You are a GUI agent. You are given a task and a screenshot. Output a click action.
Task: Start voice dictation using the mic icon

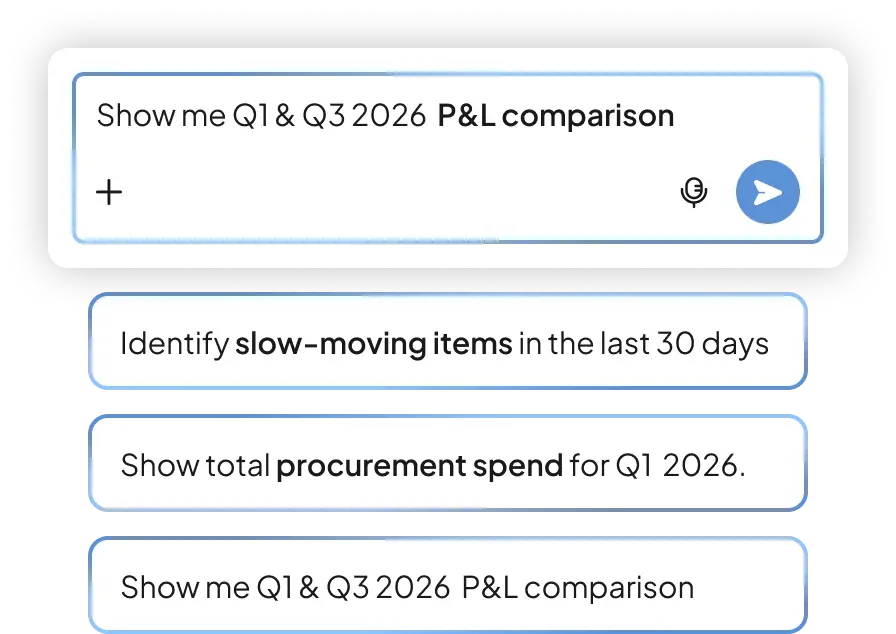(693, 191)
